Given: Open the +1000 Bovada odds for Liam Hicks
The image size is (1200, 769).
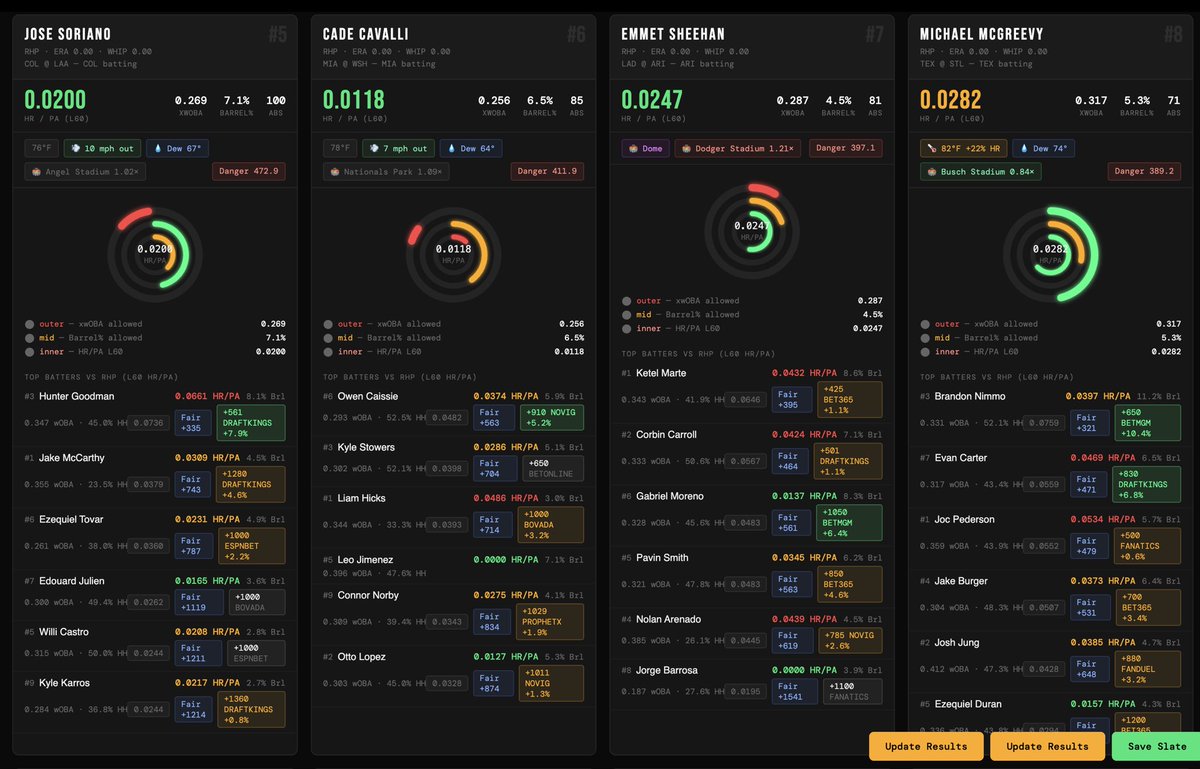Looking at the screenshot, I should (x=552, y=525).
